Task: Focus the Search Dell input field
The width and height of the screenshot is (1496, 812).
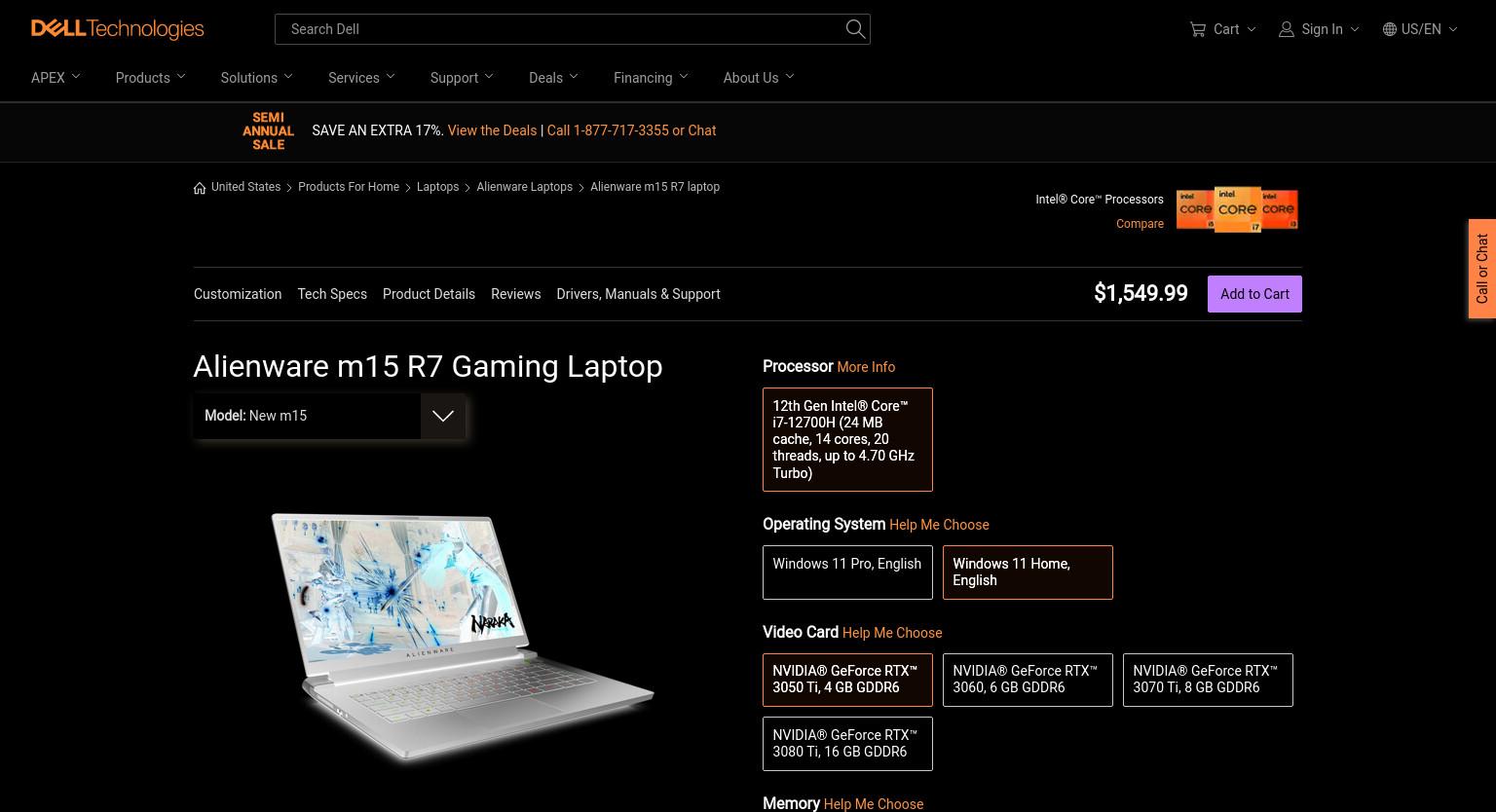Action: (x=560, y=29)
